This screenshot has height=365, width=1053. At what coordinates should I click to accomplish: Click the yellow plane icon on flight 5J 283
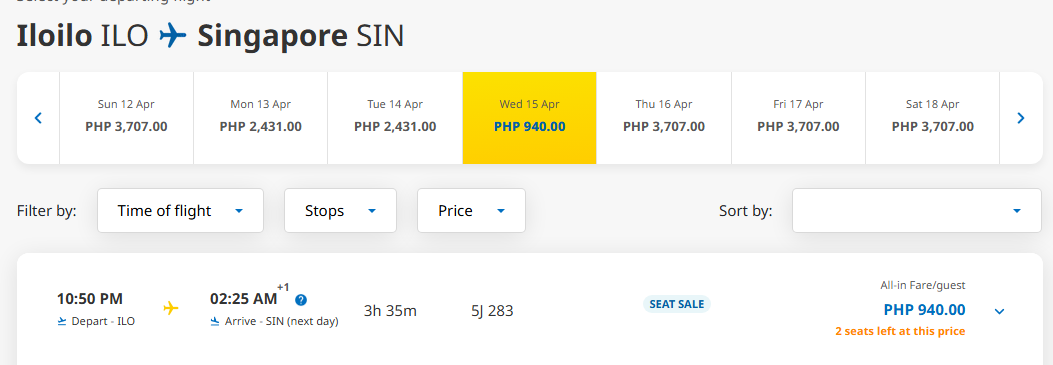coord(171,308)
